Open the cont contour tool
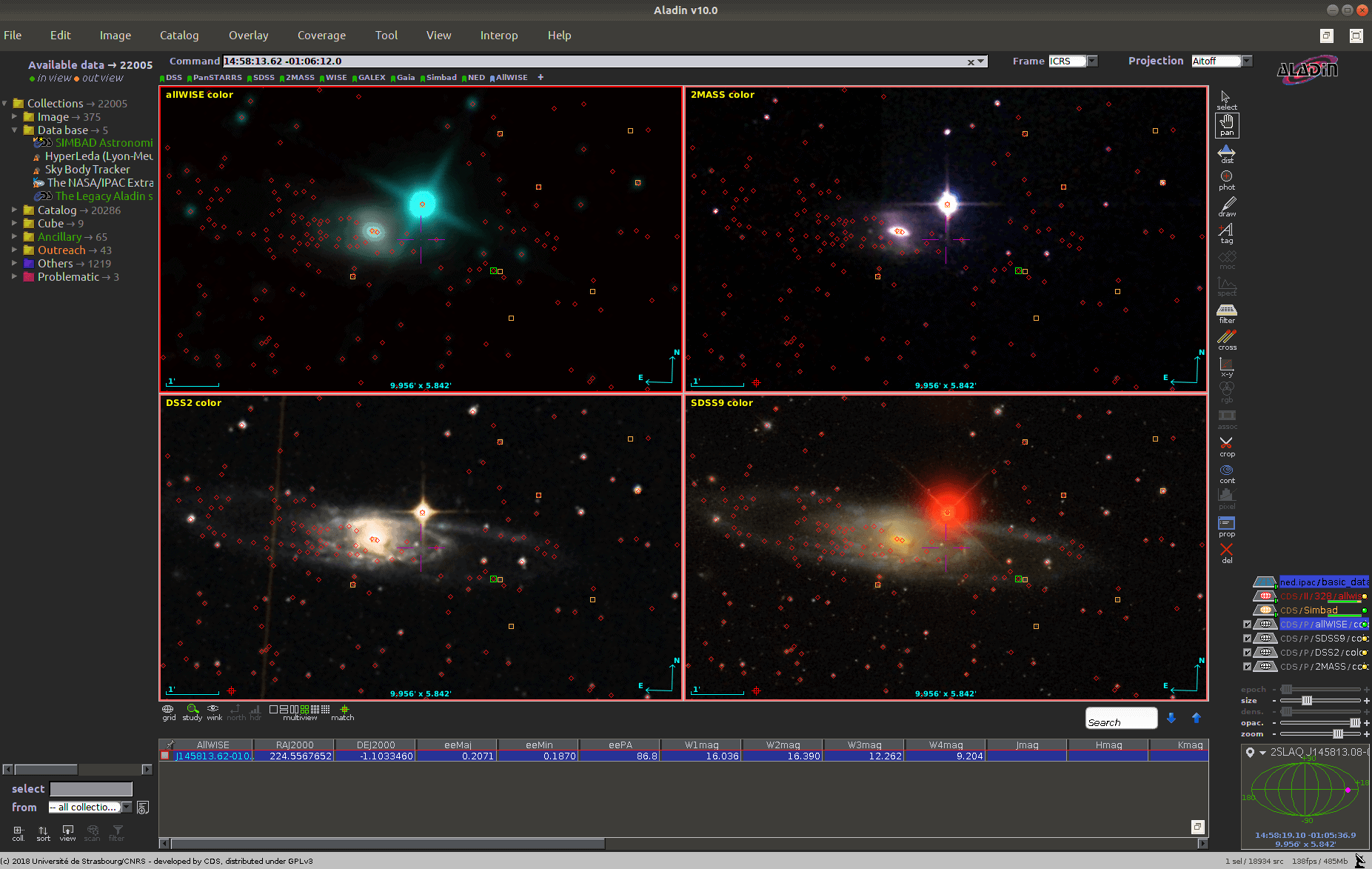The image size is (1372, 869). (1226, 473)
